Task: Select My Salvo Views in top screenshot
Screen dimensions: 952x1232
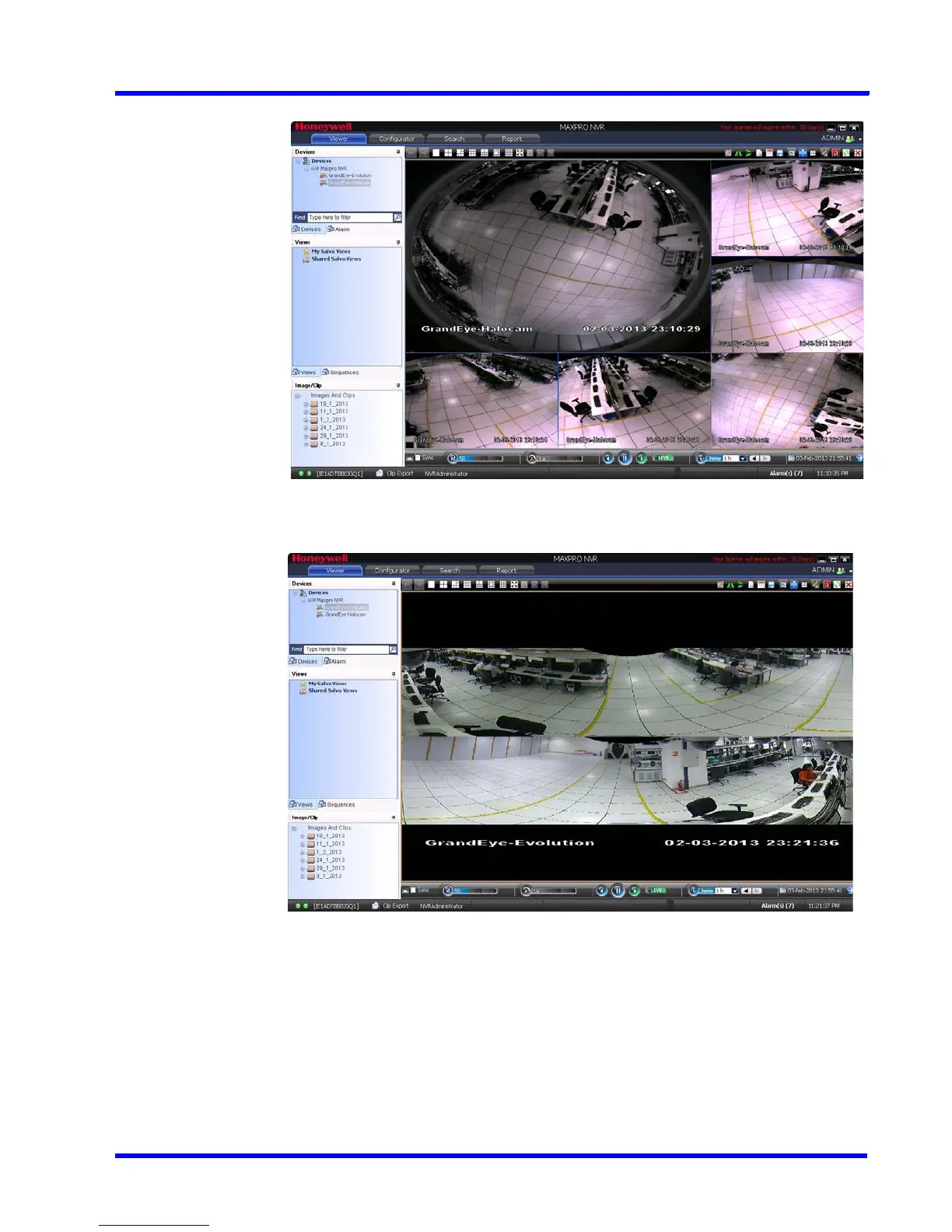Action: click(x=331, y=252)
